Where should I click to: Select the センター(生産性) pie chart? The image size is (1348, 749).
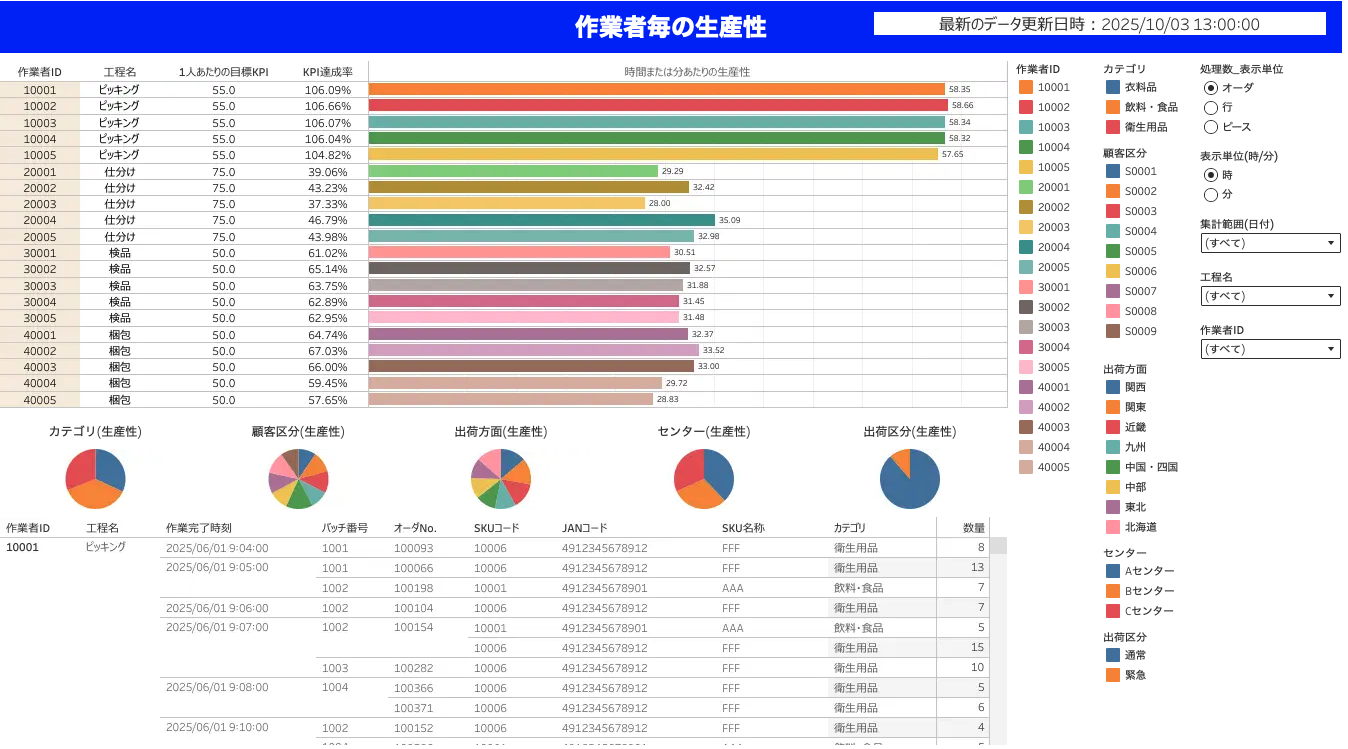(704, 479)
